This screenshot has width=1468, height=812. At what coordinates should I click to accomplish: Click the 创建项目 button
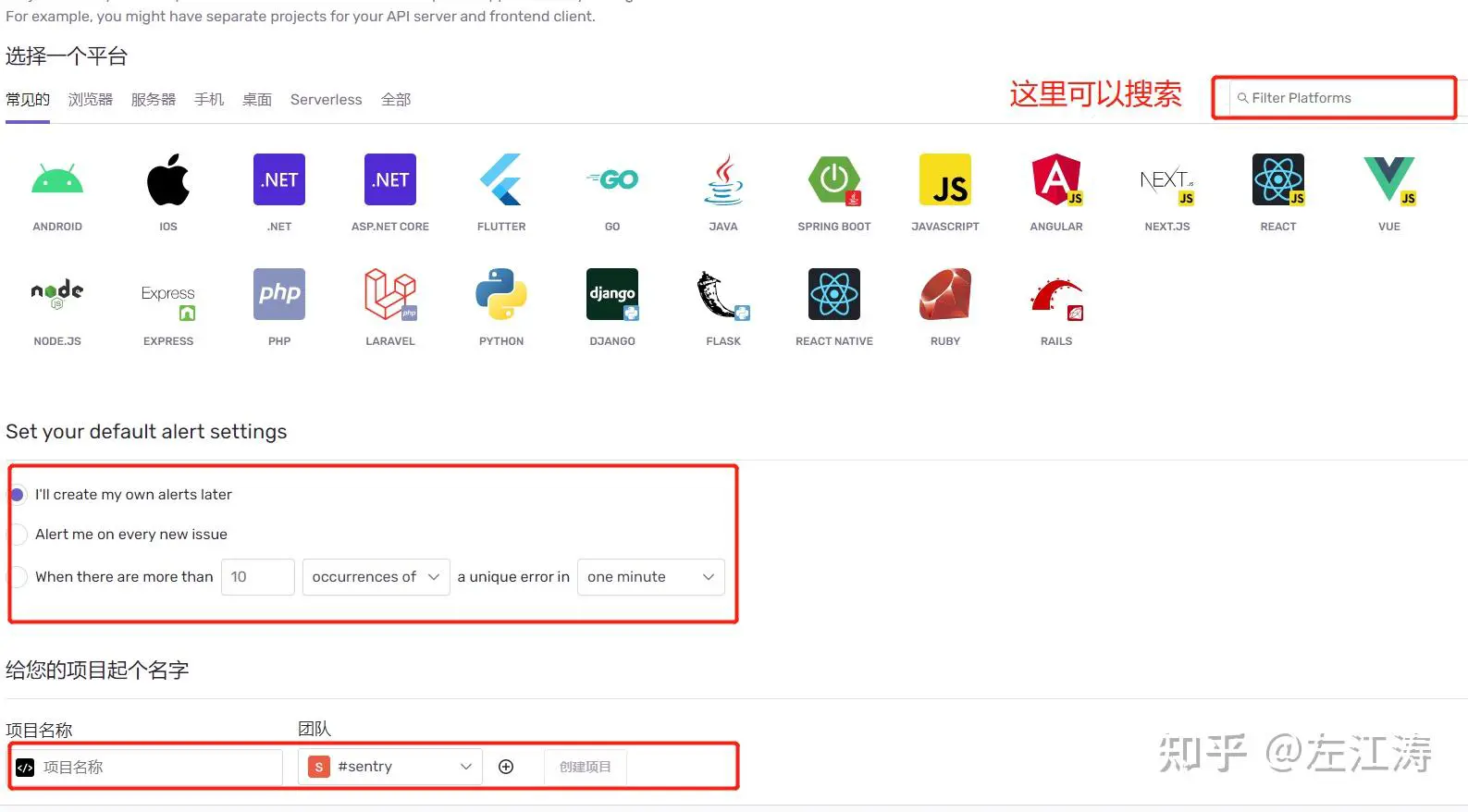point(585,767)
